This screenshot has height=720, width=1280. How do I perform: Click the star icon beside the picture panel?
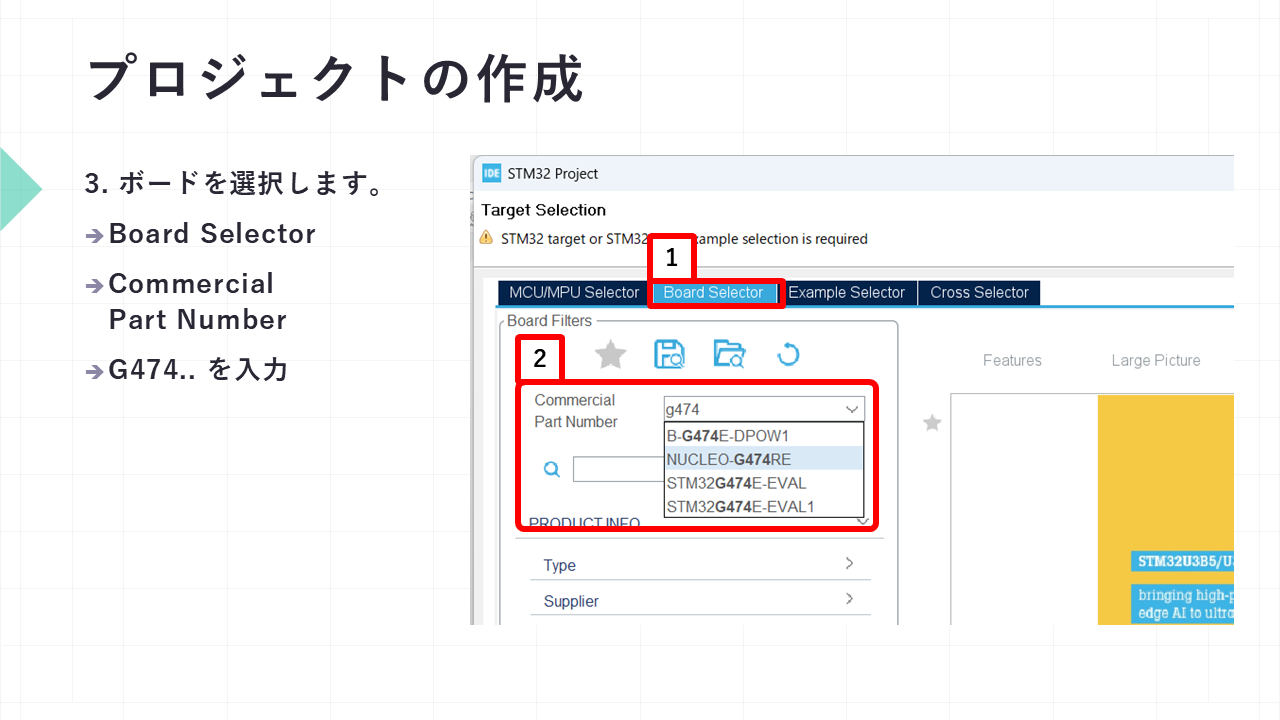click(932, 423)
